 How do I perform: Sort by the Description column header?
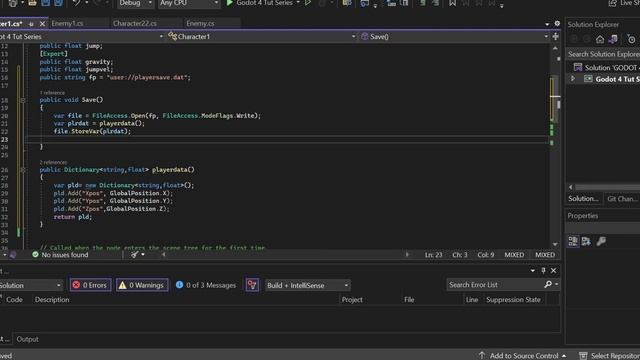(52, 300)
